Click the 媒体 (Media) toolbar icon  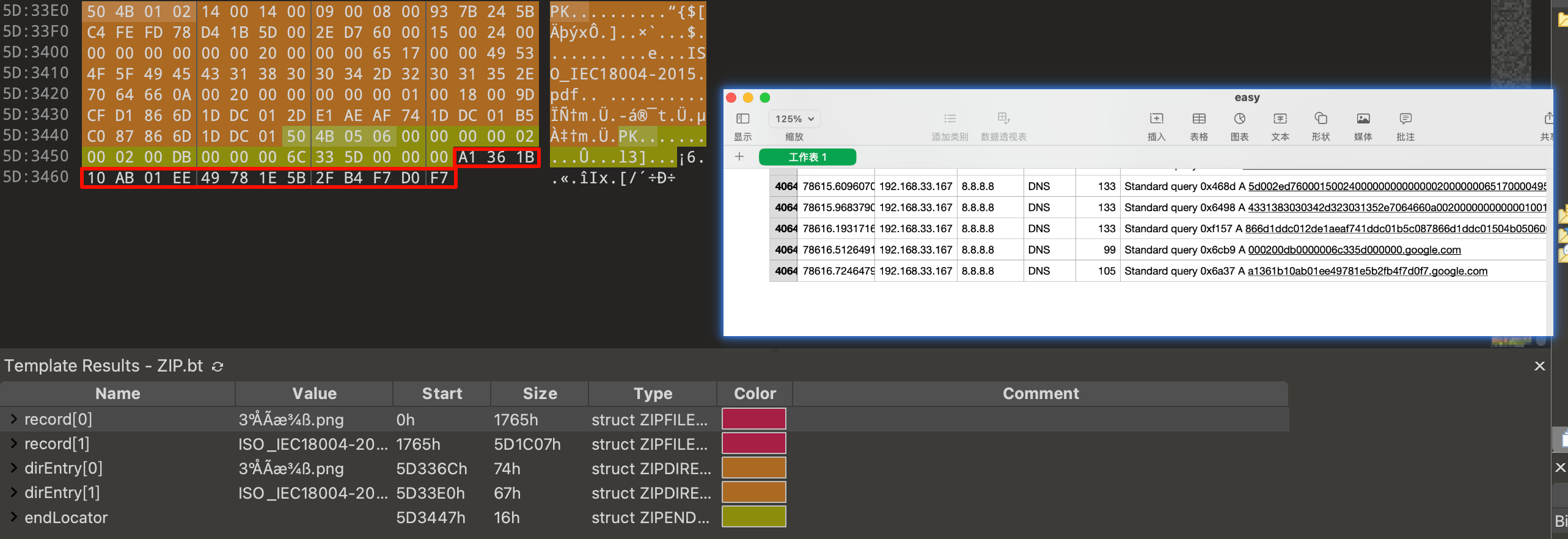[x=1363, y=119]
